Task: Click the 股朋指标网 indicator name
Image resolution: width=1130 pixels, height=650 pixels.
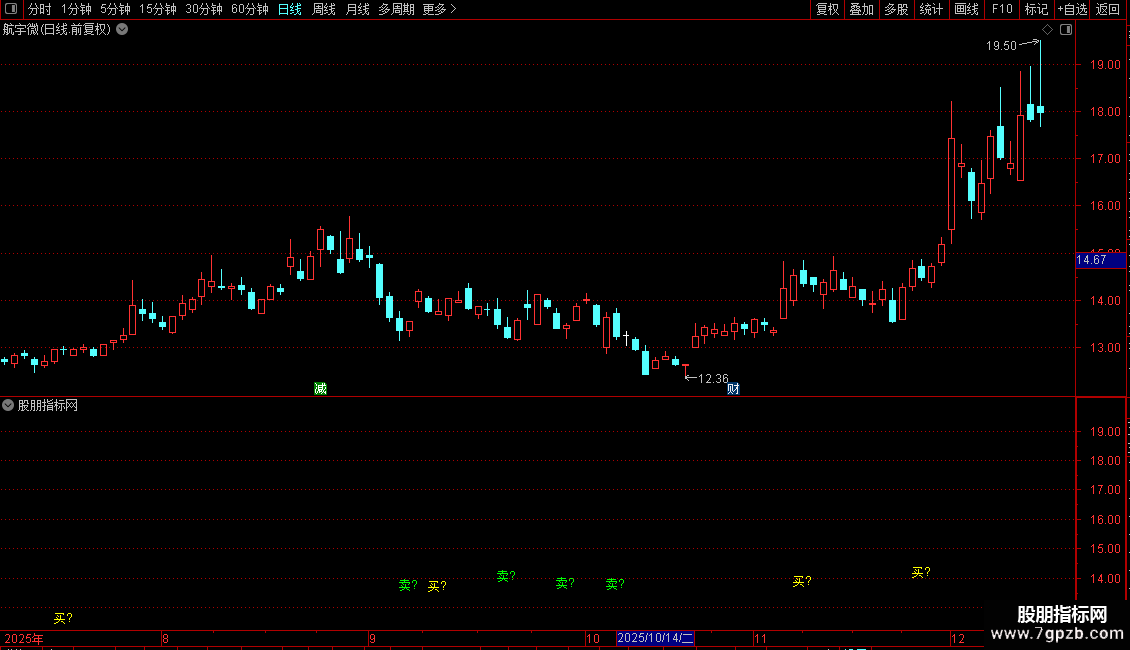Action: coord(48,406)
